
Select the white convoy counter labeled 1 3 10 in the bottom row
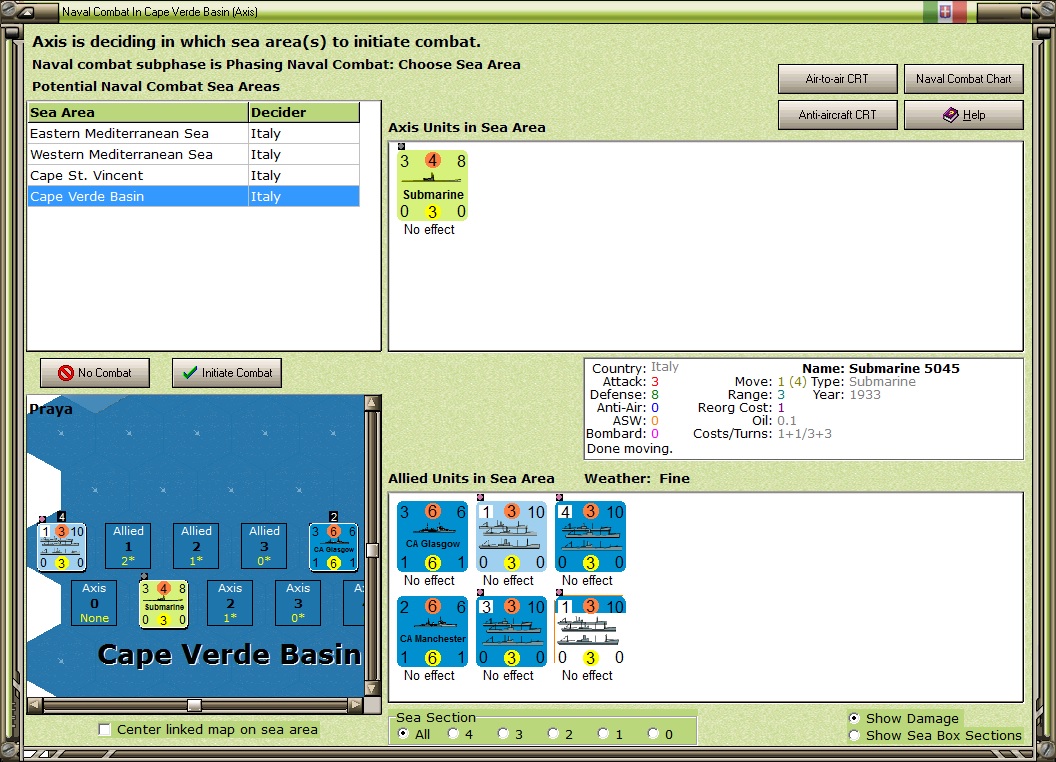tap(591, 631)
